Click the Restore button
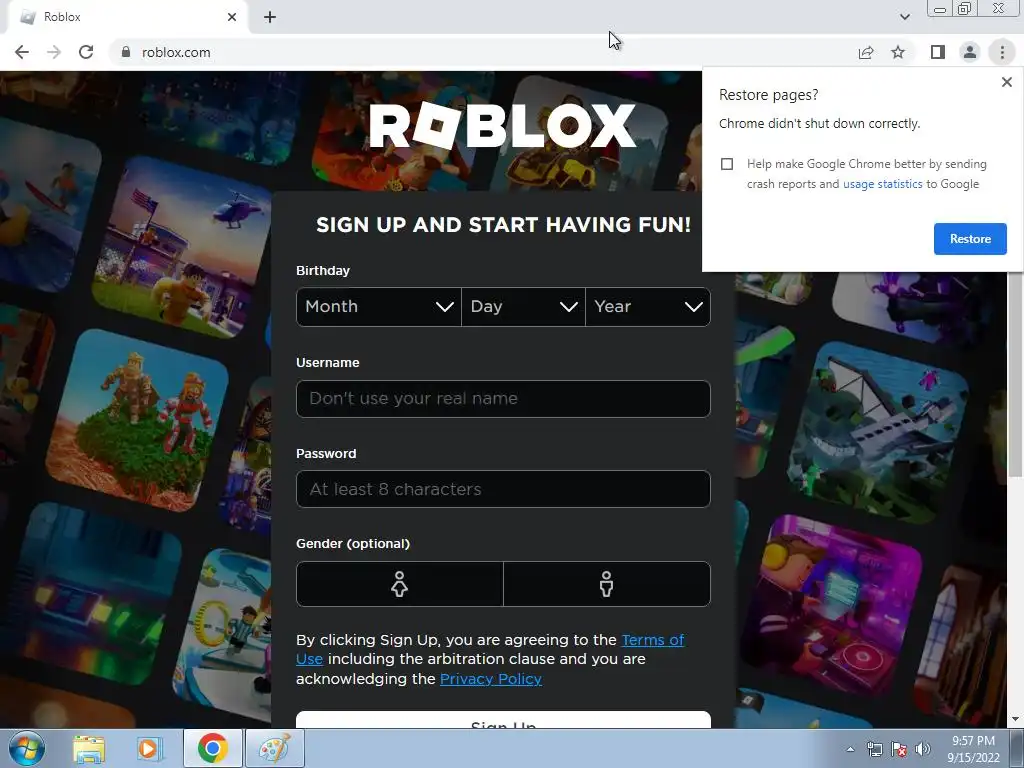This screenshot has height=768, width=1024. pos(970,239)
